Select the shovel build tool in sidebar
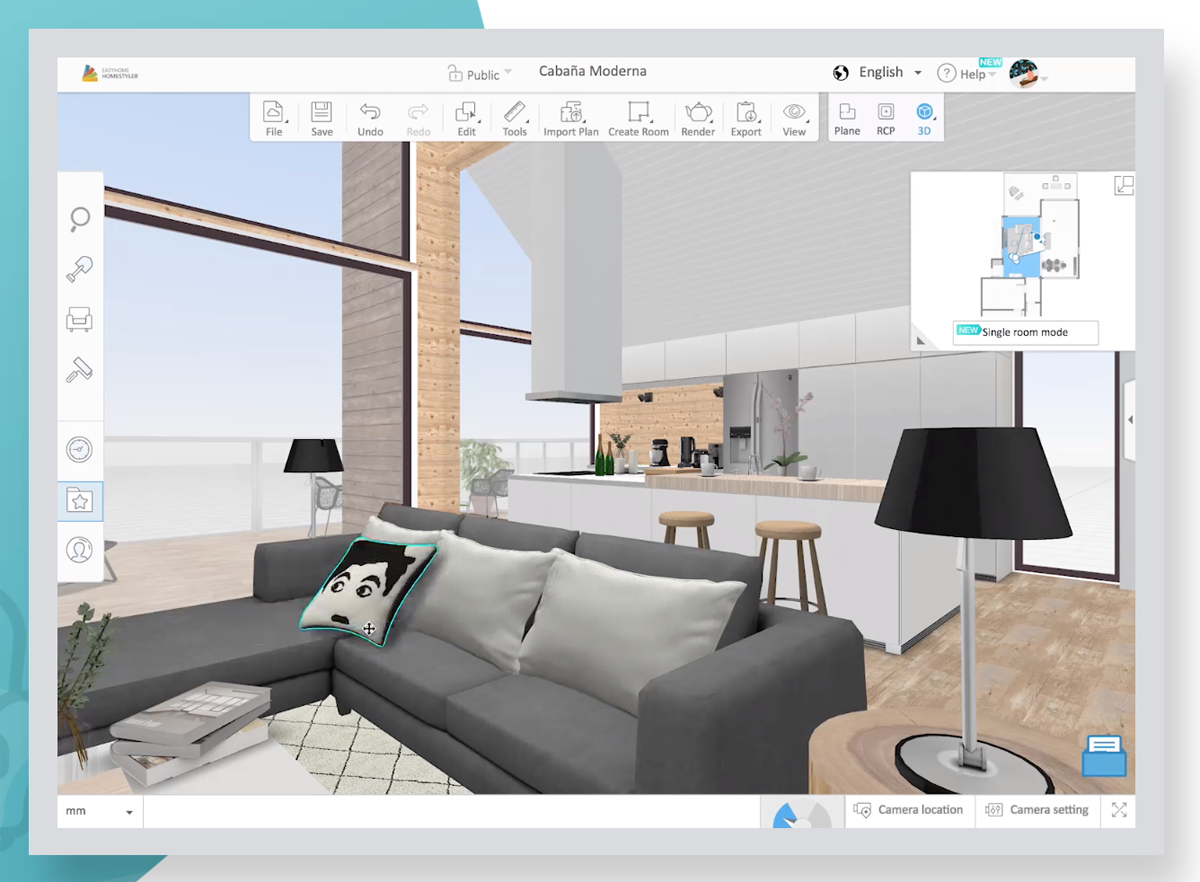1200x882 pixels. pos(80,269)
